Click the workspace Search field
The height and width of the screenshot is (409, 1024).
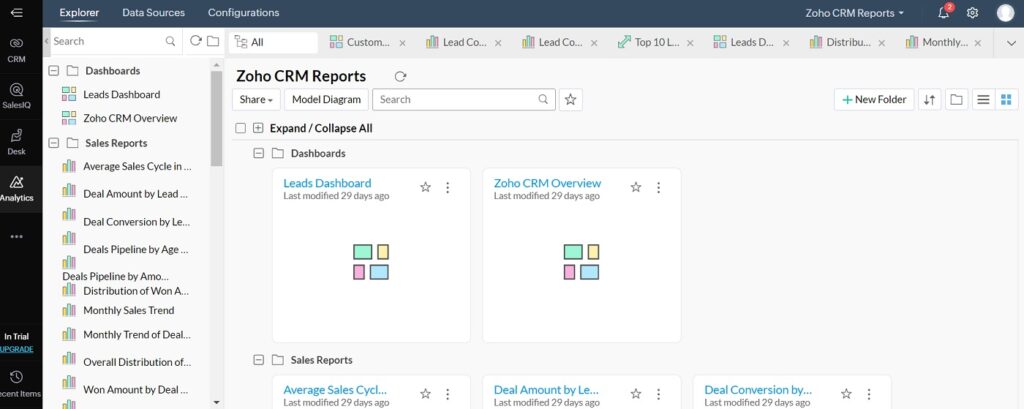pos(464,99)
